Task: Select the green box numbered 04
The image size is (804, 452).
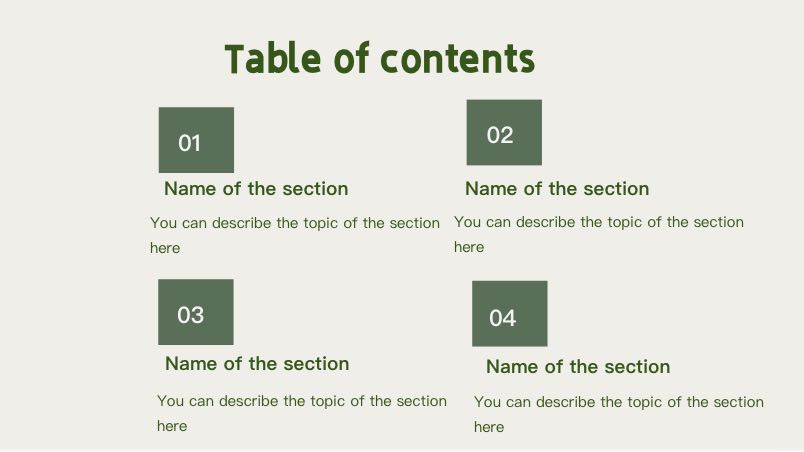Action: pos(509,314)
